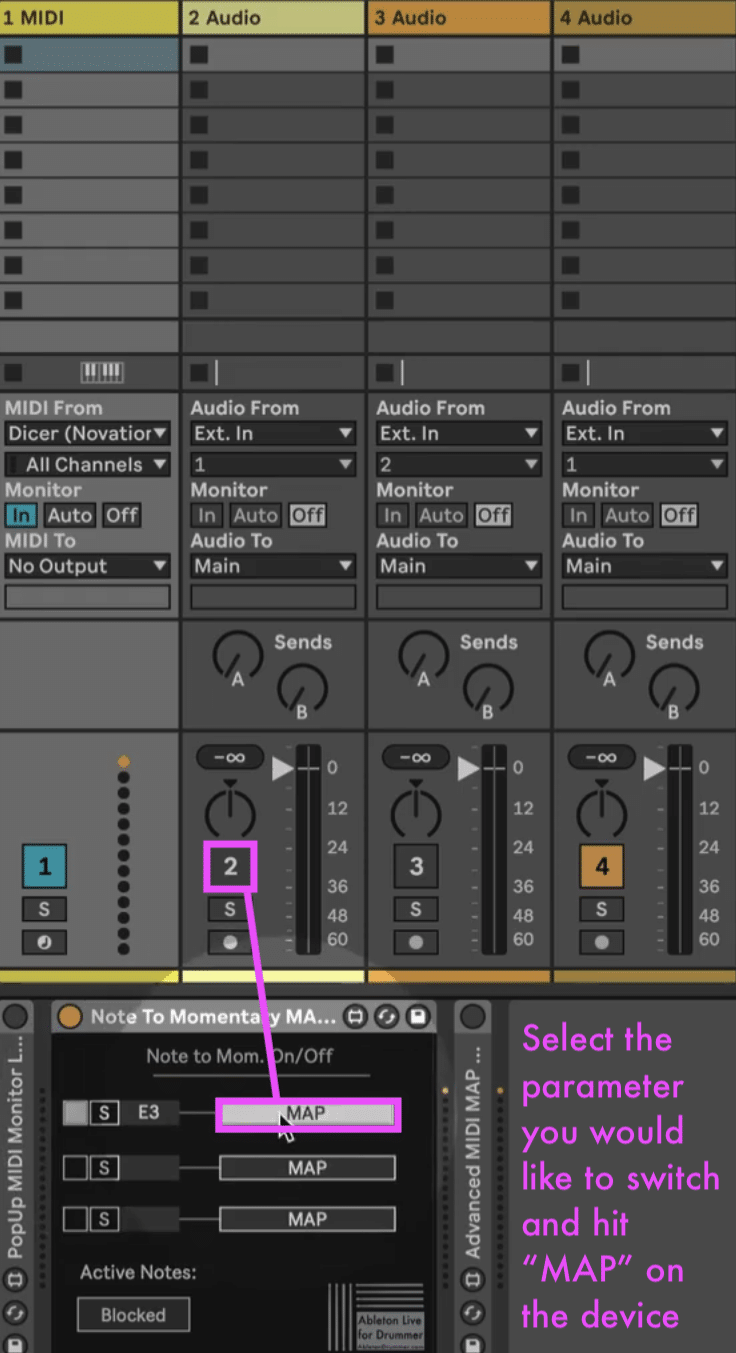Screen dimensions: 736x1353
Task: Set 3 Audio monitor to Auto
Action: pyautogui.click(x=441, y=515)
